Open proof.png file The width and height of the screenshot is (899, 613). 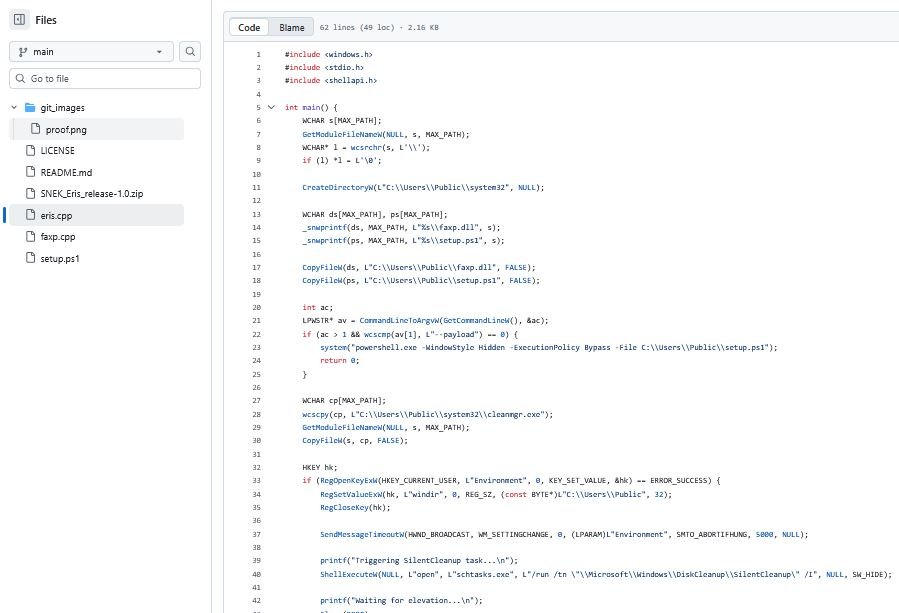(x=66, y=130)
